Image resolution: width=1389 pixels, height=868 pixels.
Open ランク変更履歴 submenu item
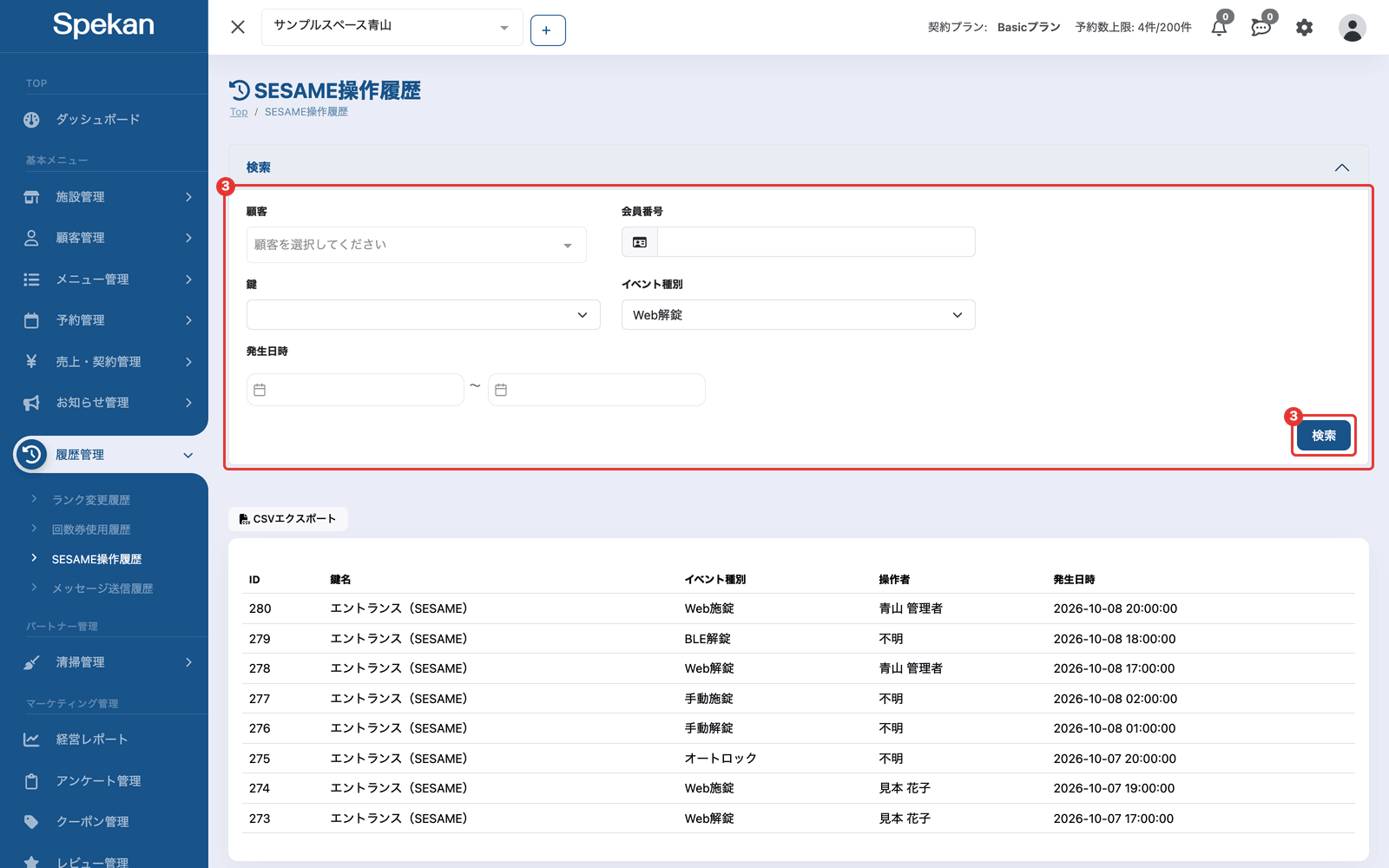point(91,500)
